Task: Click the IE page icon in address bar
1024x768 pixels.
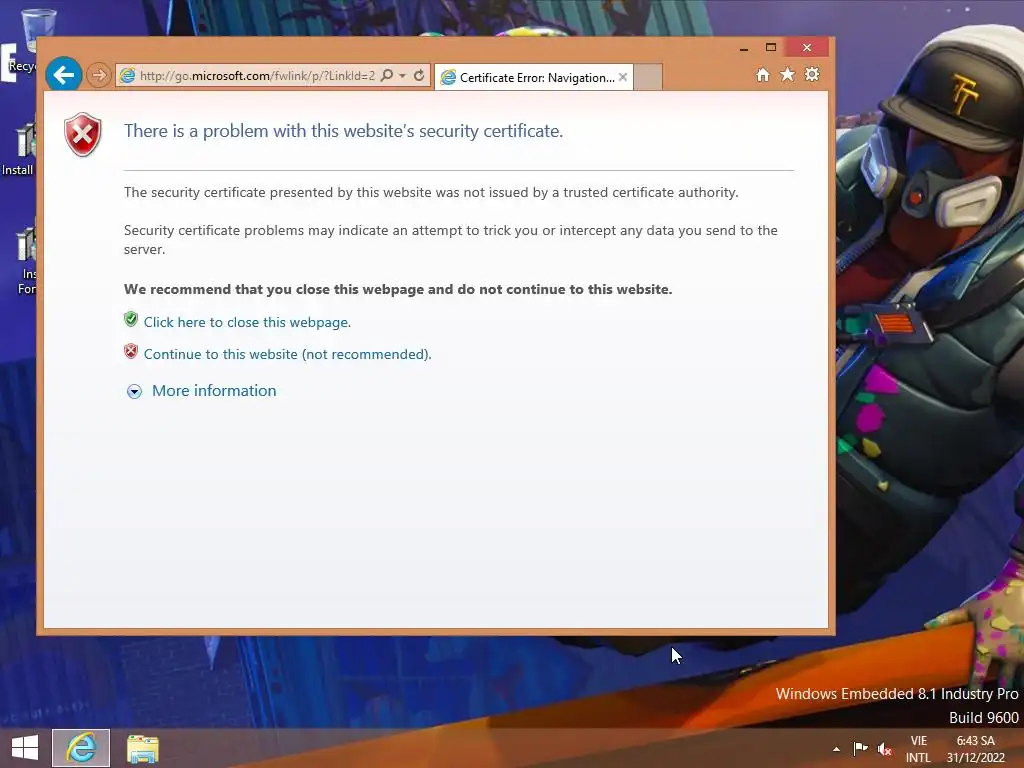Action: tap(127, 76)
